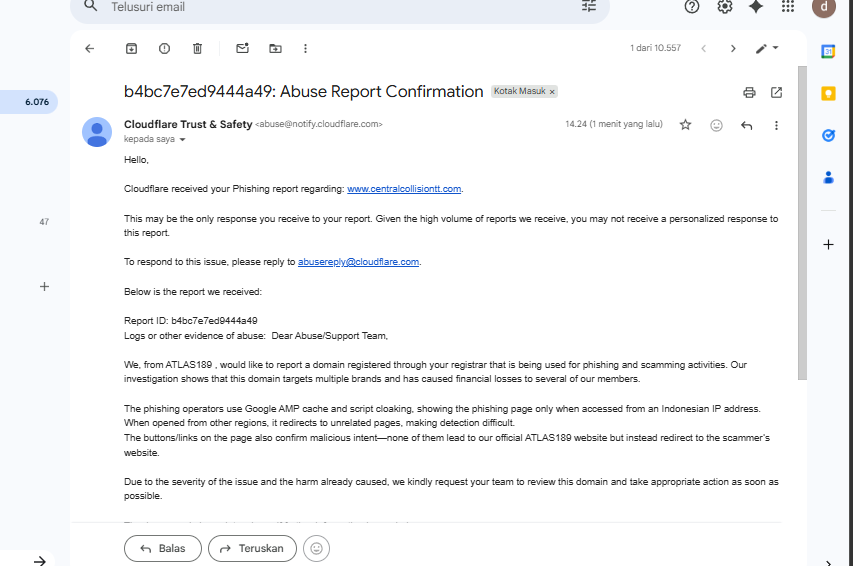
Task: Show newer email with previous arrow
Action: pyautogui.click(x=703, y=48)
